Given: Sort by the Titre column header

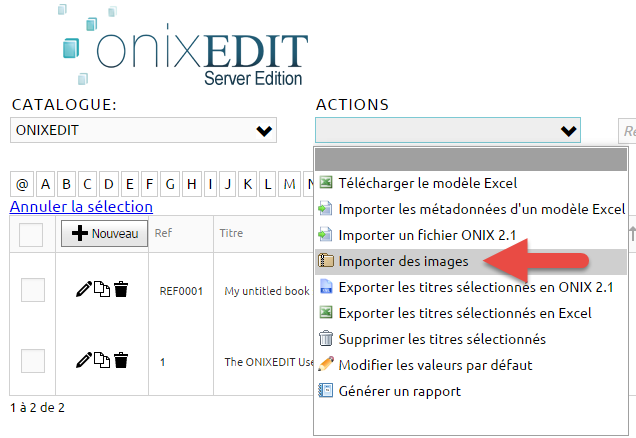Looking at the screenshot, I should pyautogui.click(x=231, y=233).
